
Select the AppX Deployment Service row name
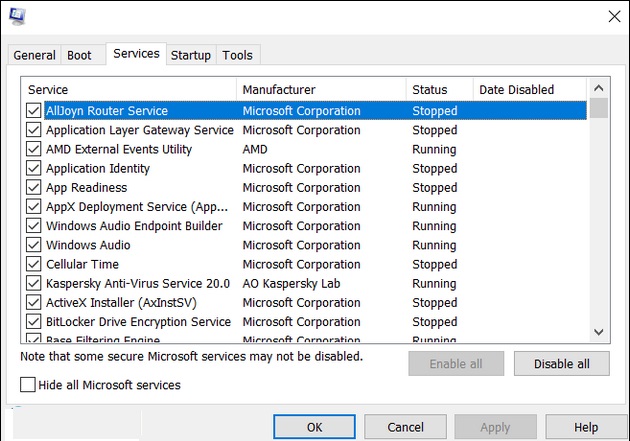click(137, 207)
